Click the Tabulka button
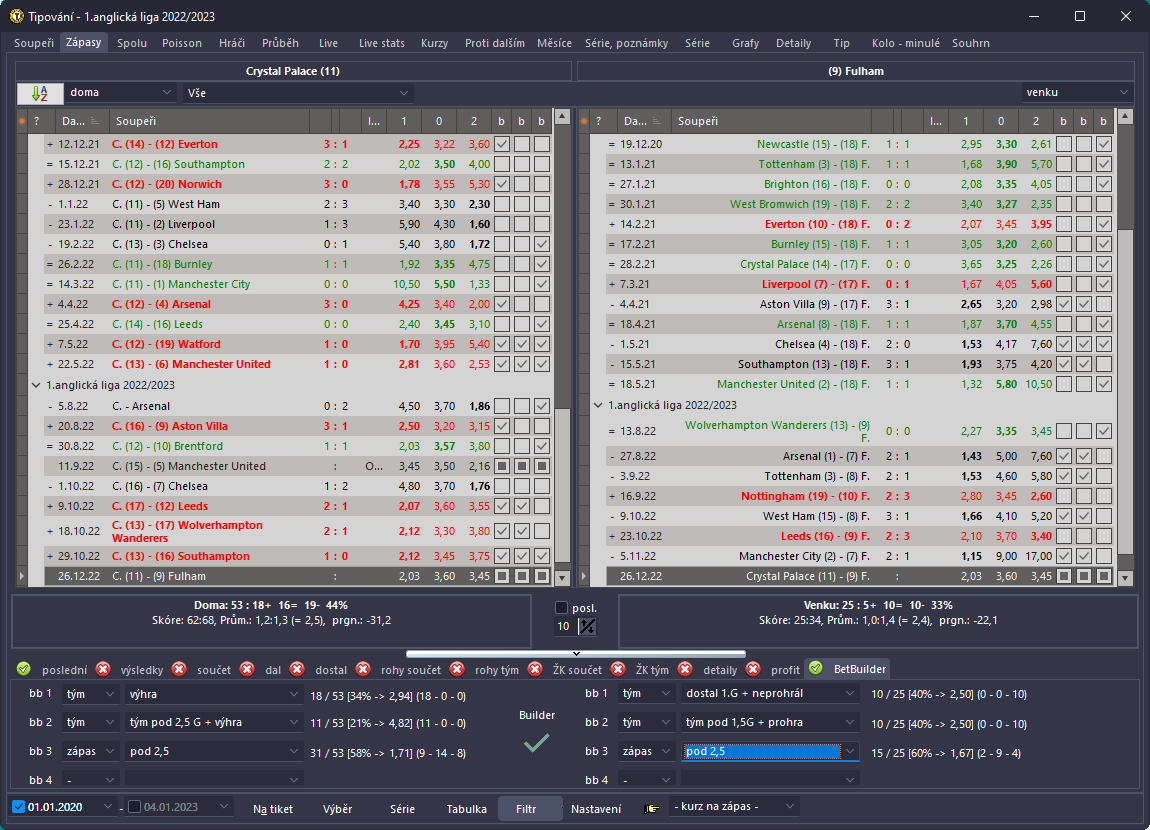1150x830 pixels. tap(466, 809)
